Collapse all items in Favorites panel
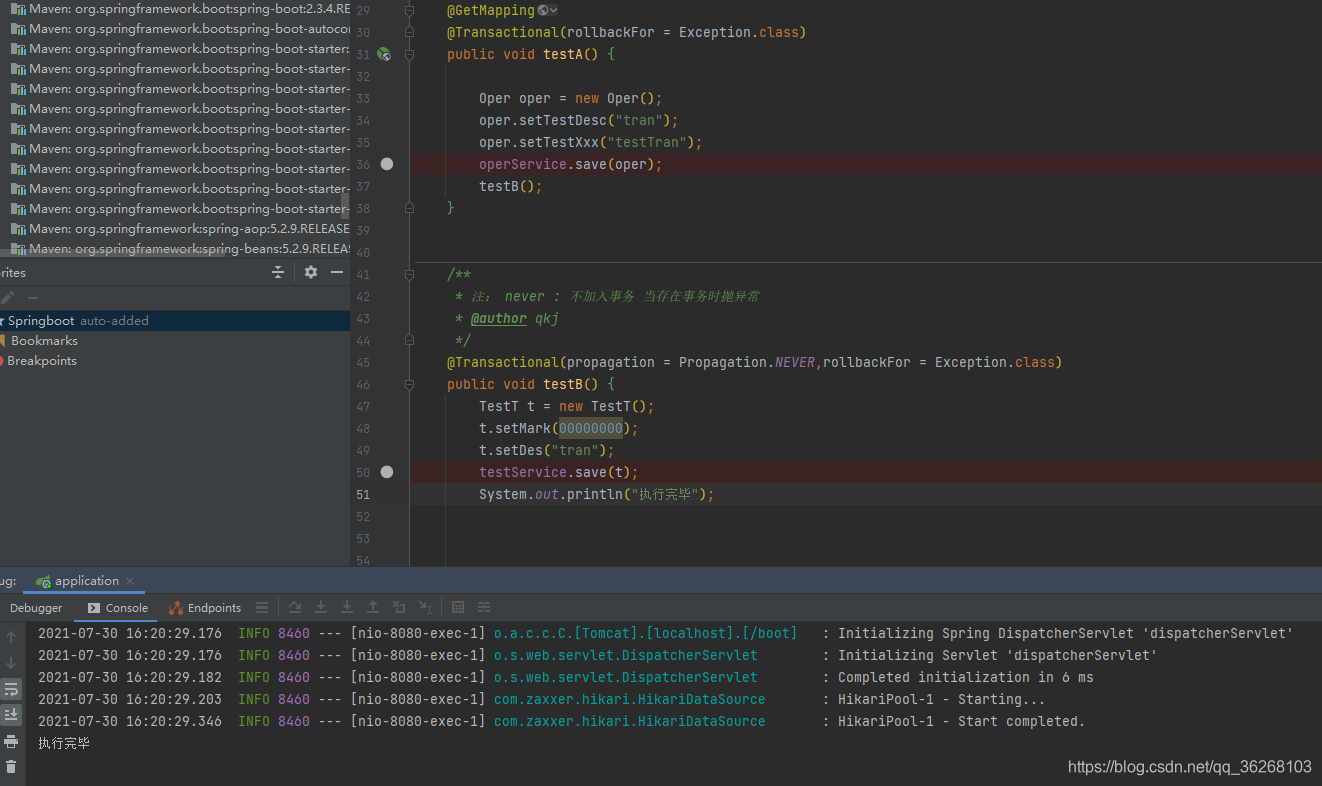The width and height of the screenshot is (1322, 786). (278, 272)
